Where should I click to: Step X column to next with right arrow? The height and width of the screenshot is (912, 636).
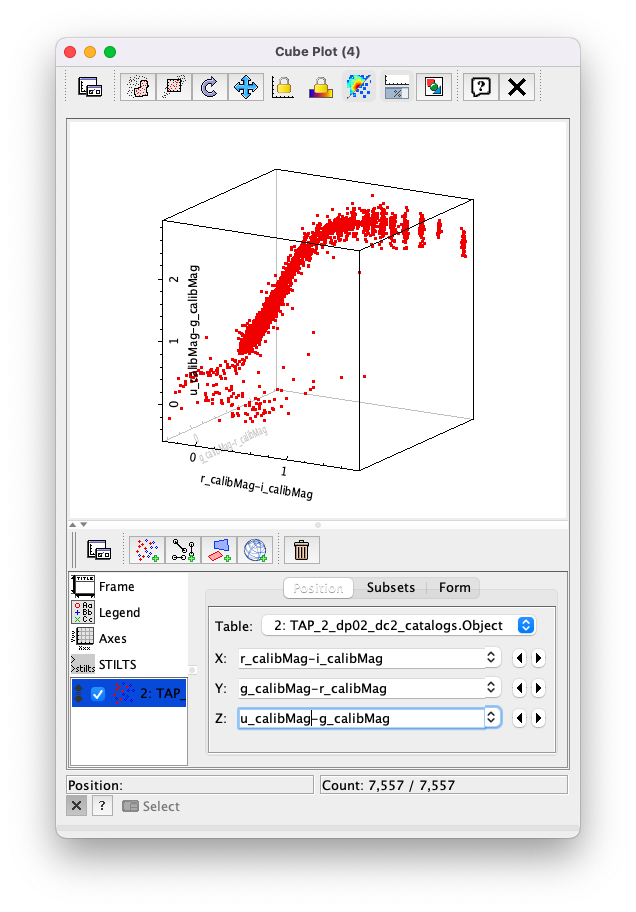(538, 658)
